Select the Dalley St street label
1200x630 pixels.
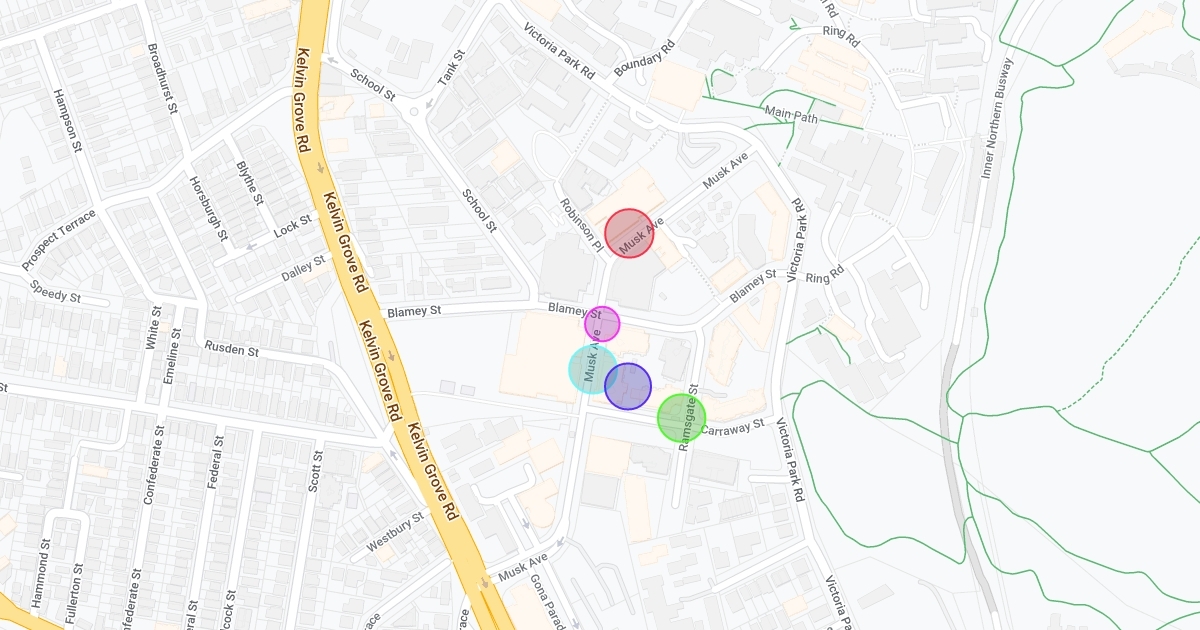point(303,266)
